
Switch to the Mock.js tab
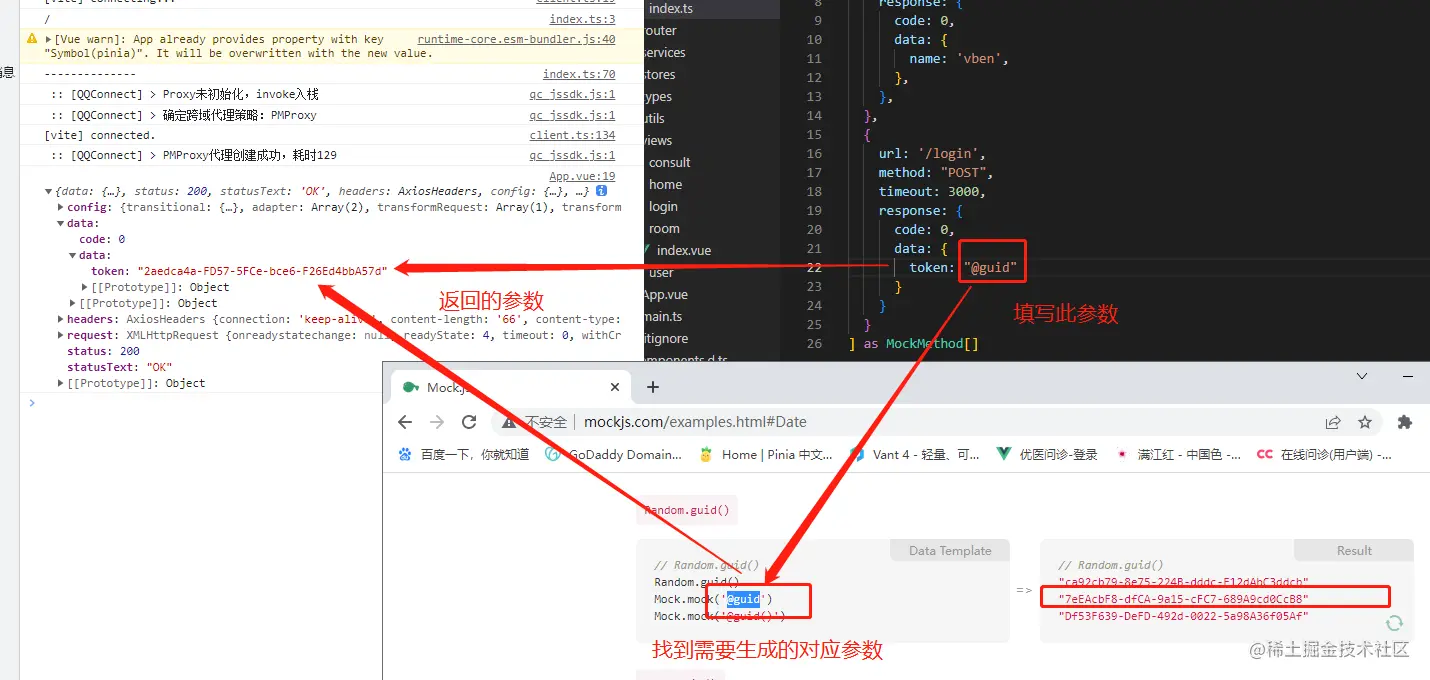click(510, 387)
